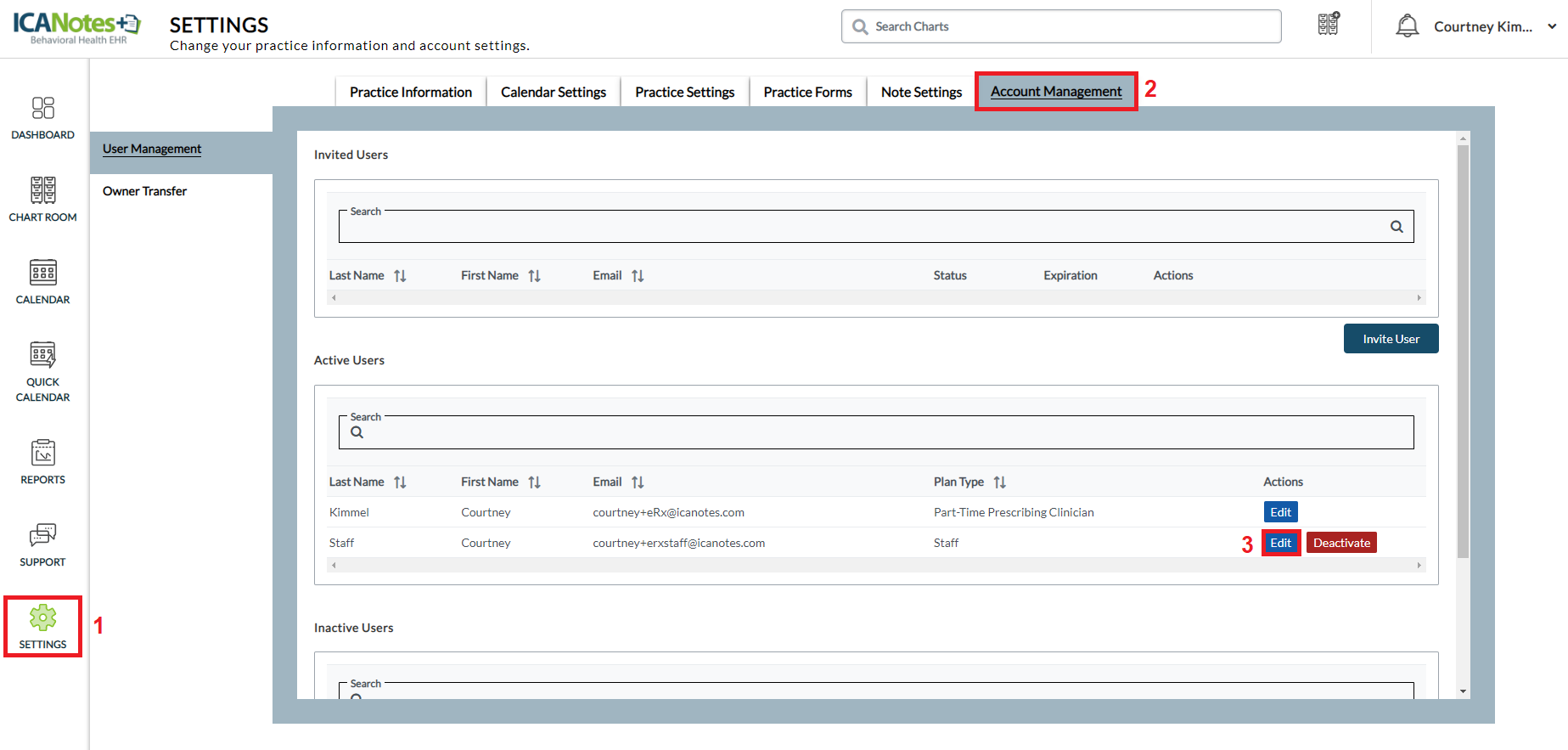Edit the Kimmel user row
The width and height of the screenshot is (1568, 750).
tap(1280, 512)
